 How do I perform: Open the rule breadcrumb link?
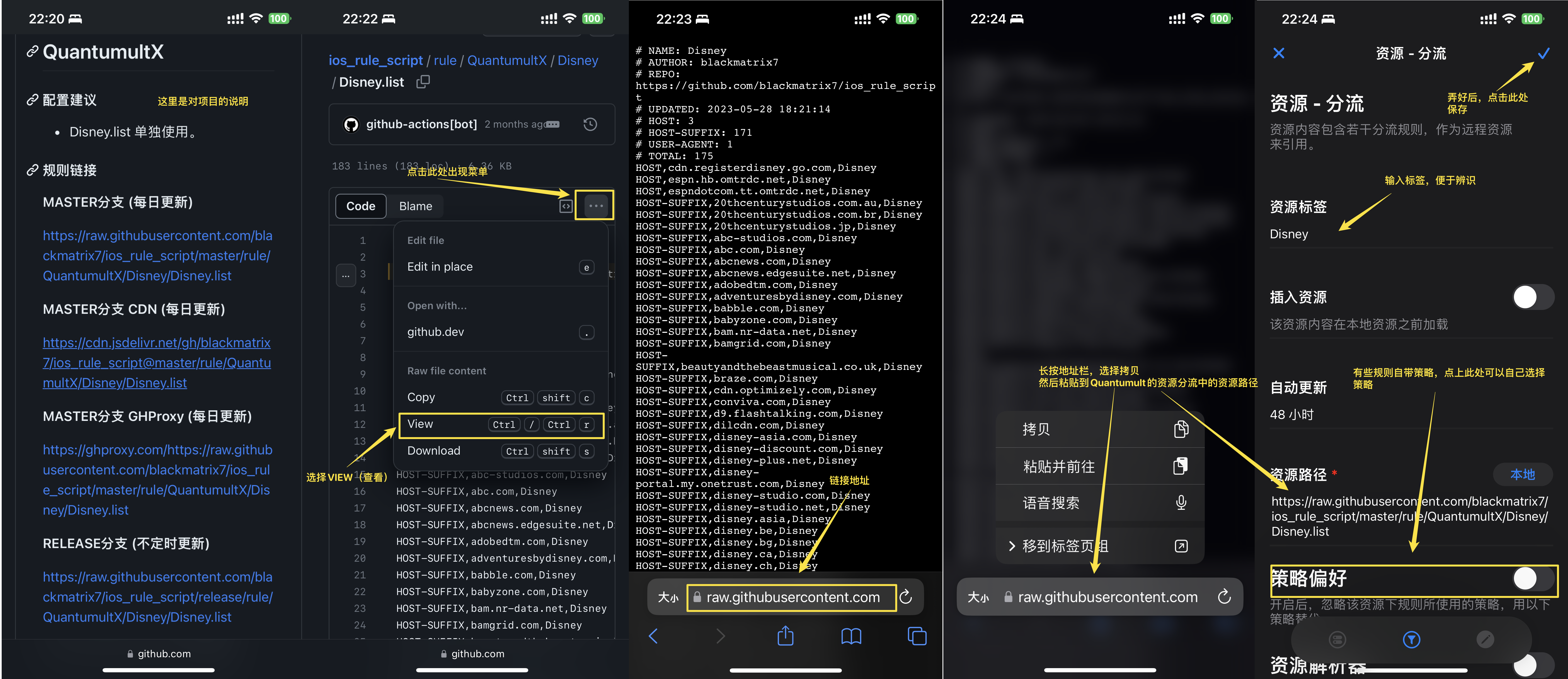pos(445,60)
